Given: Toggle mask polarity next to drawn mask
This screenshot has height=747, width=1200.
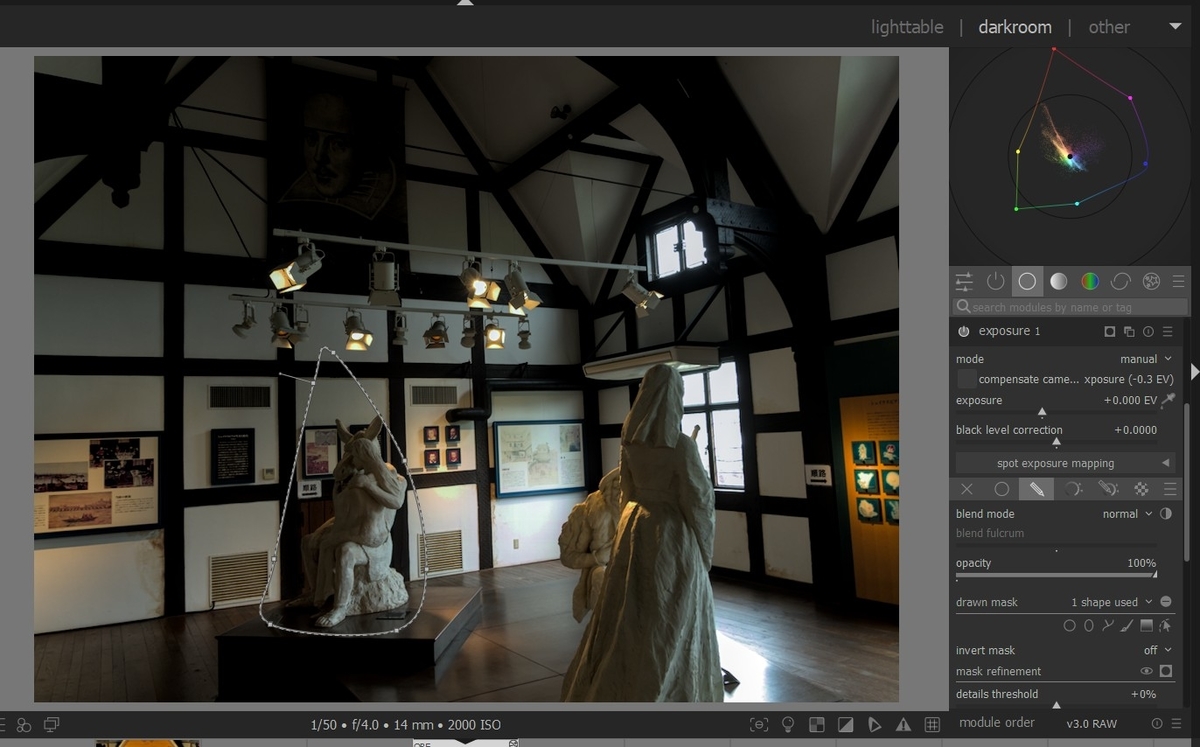Looking at the screenshot, I should pyautogui.click(x=1166, y=602).
